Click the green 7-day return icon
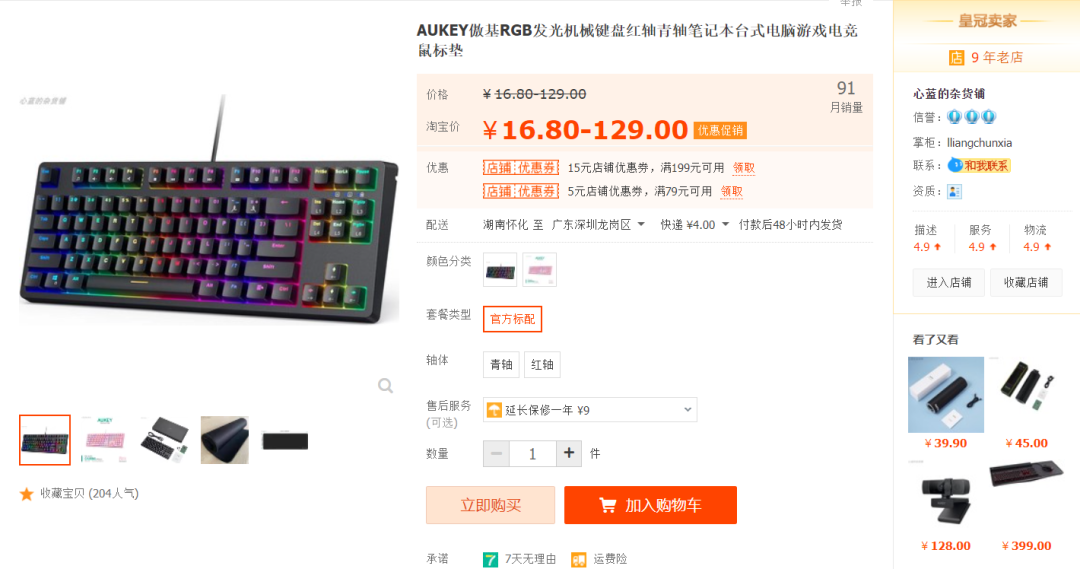1080x569 pixels. [490, 559]
